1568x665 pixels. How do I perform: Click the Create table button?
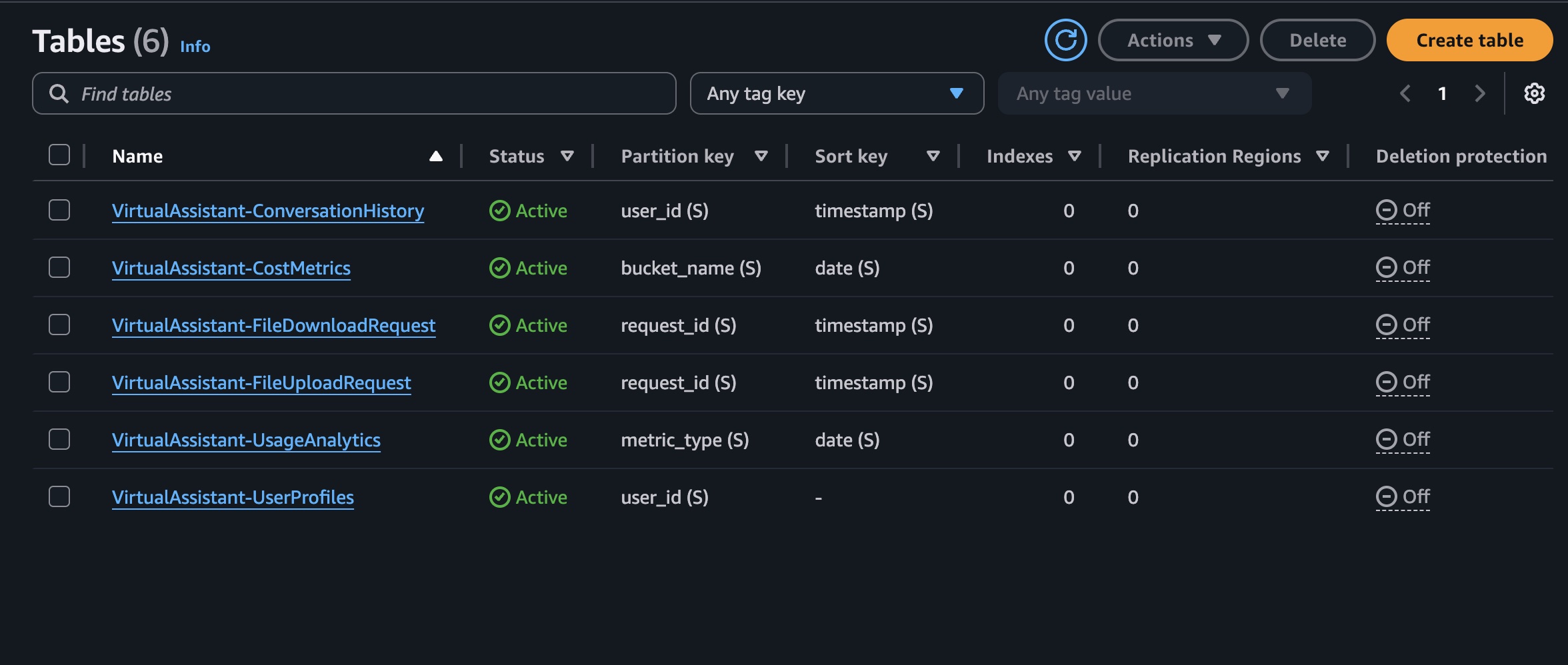[x=1469, y=40]
